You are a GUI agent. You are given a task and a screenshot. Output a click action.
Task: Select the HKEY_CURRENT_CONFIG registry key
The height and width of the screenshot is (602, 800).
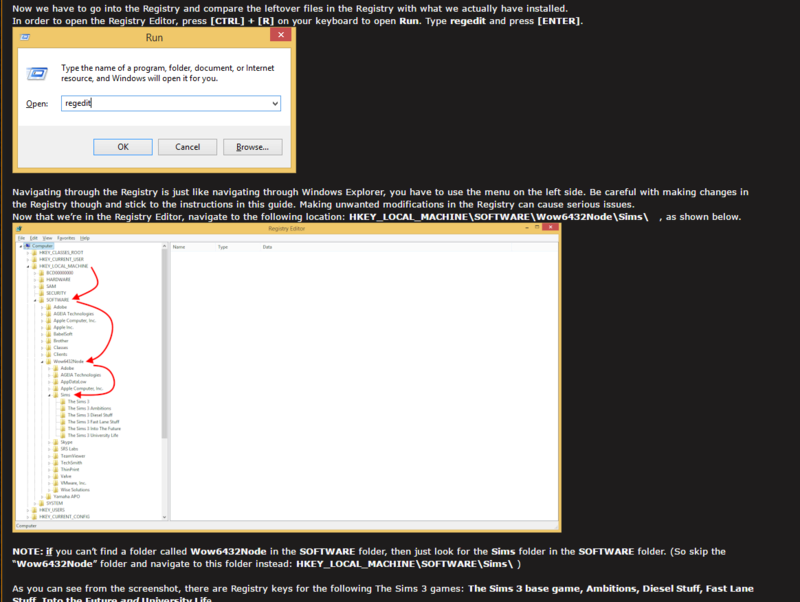click(x=64, y=517)
